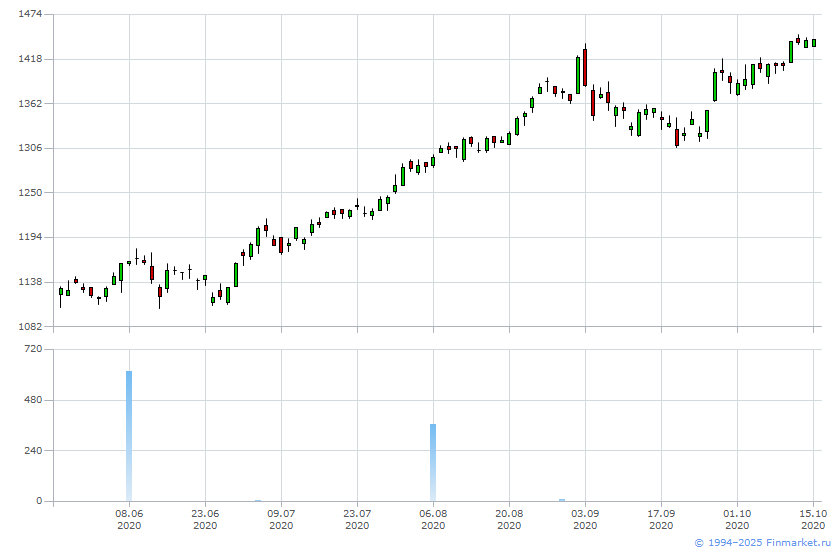
Task: Click the 1082 price axis label
Action: pos(30,326)
